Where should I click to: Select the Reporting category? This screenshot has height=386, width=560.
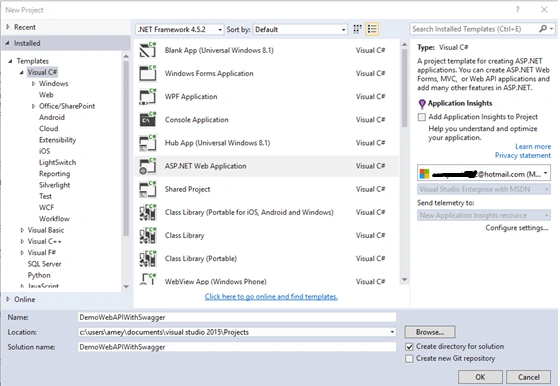coord(54,174)
